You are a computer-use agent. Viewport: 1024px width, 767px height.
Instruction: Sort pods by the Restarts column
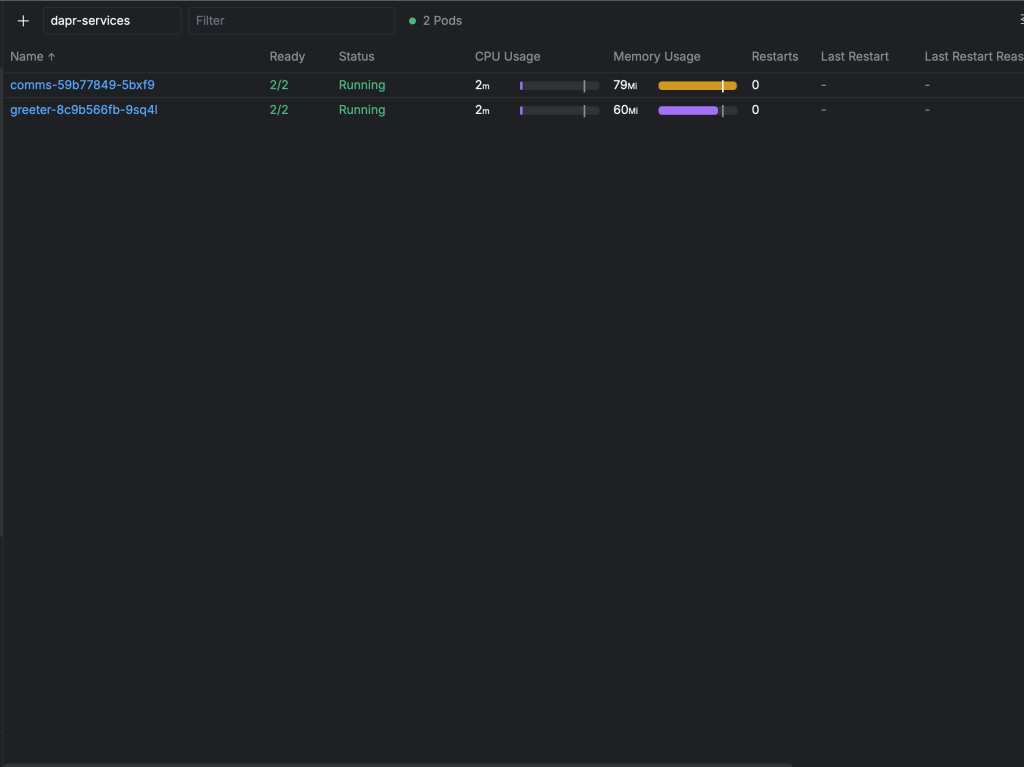click(774, 56)
